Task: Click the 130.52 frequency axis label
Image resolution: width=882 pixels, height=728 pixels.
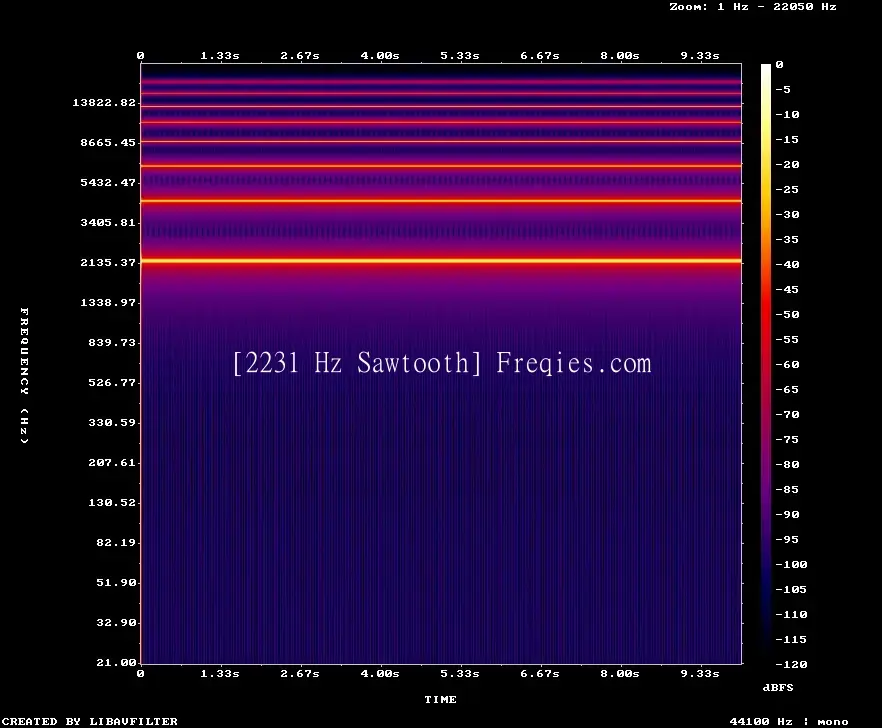Action: tap(112, 502)
